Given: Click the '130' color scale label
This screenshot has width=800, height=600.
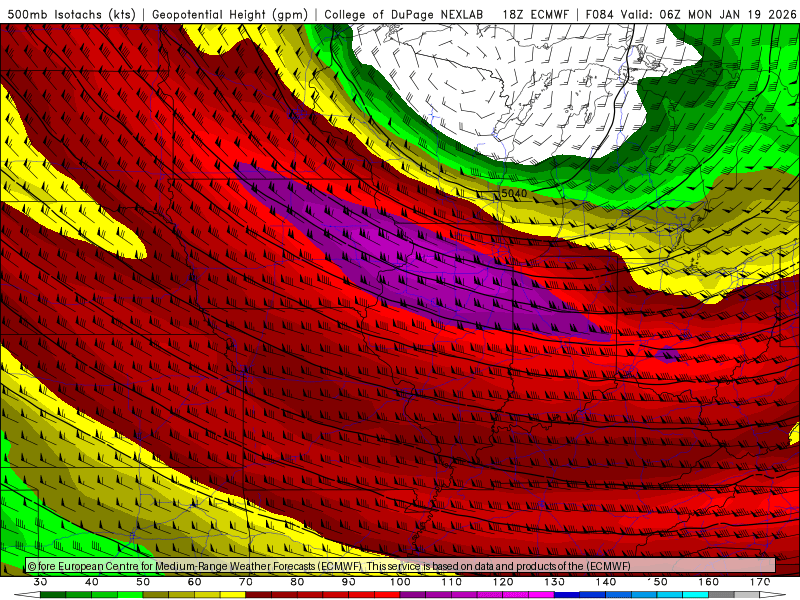Looking at the screenshot, I should coord(555,582).
